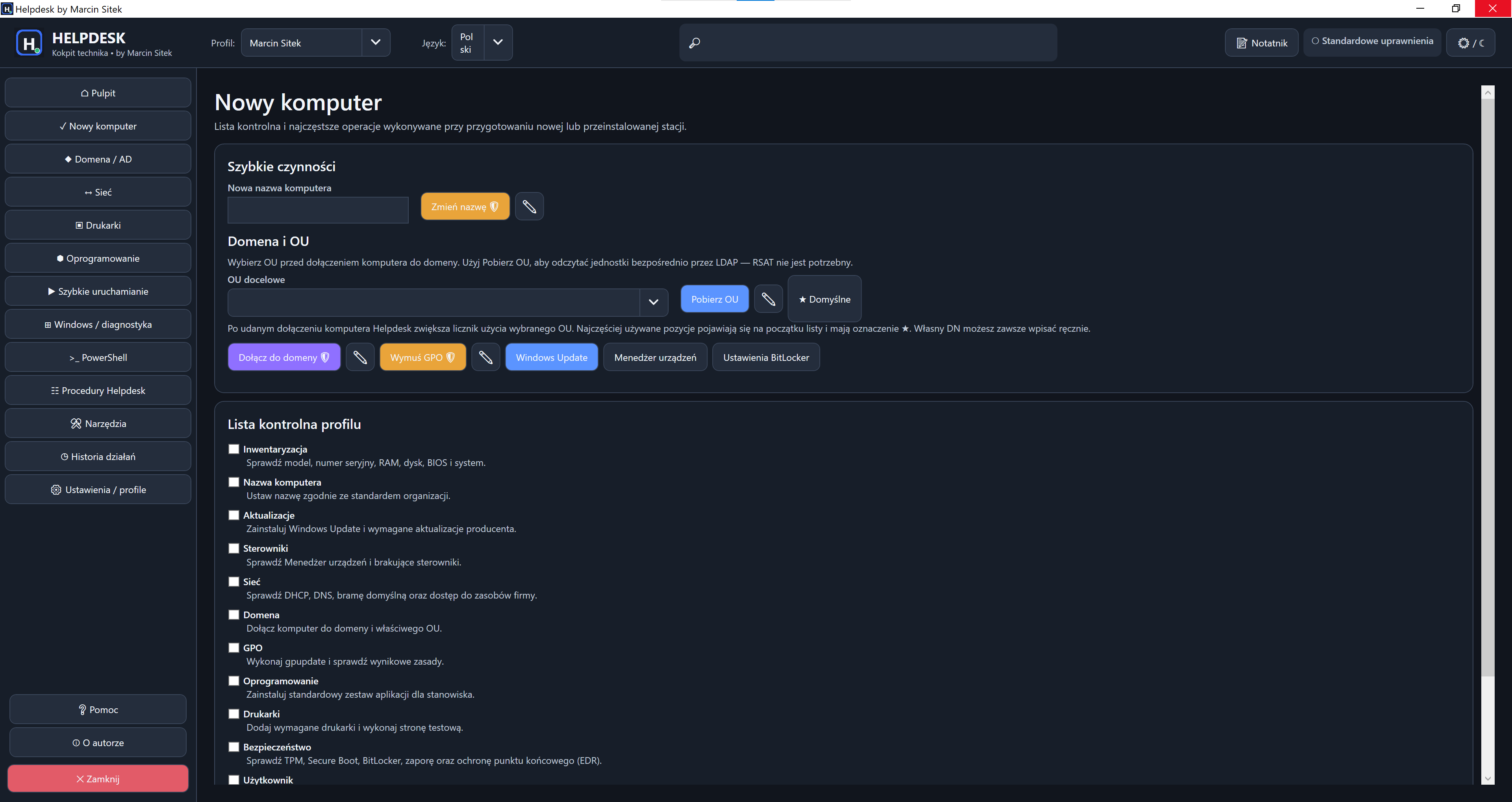
Task: Launch Windows Update
Action: (551, 357)
